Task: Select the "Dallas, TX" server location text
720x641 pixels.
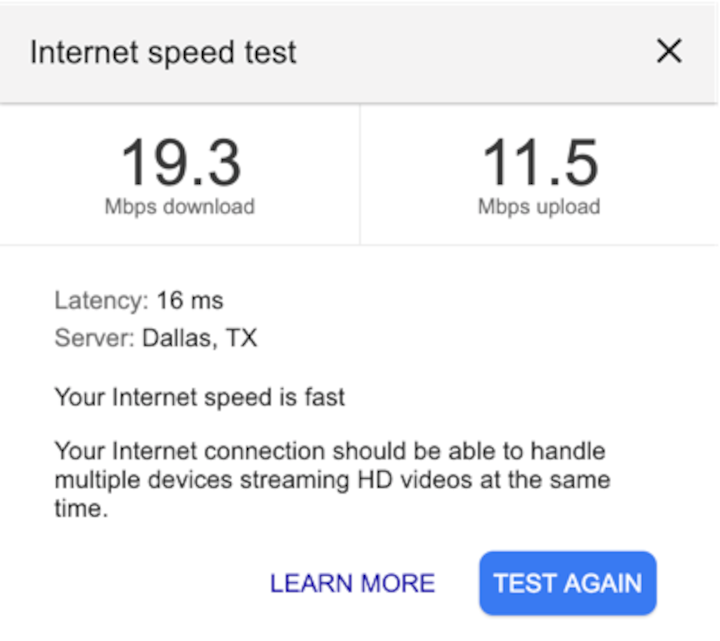Action: point(199,338)
